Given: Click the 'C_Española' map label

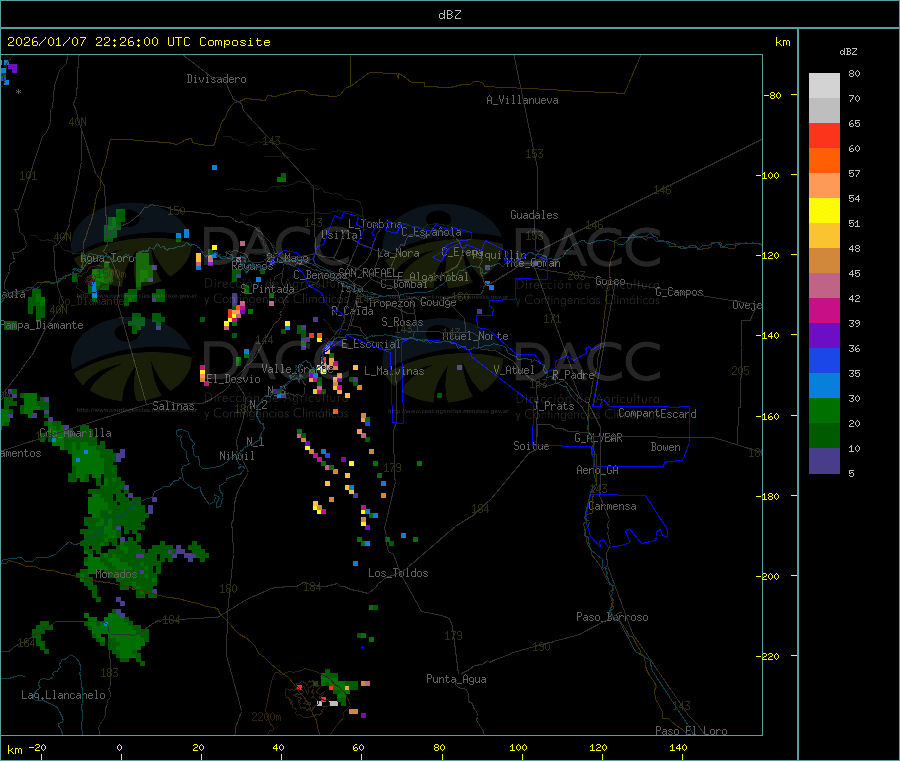Looking at the screenshot, I should [432, 232].
